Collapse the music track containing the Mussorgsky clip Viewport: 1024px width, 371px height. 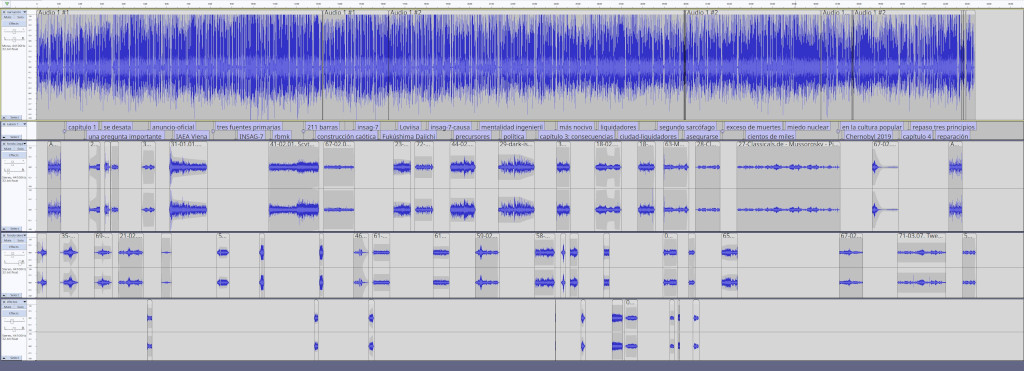tap(4, 229)
